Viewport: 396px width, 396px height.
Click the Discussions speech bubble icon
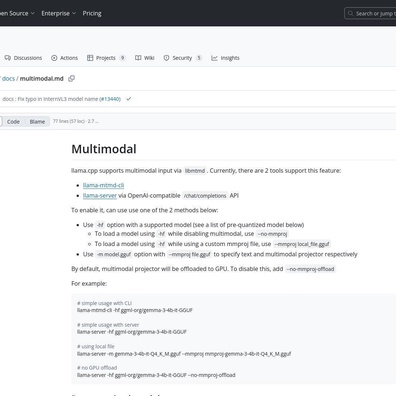(8, 58)
